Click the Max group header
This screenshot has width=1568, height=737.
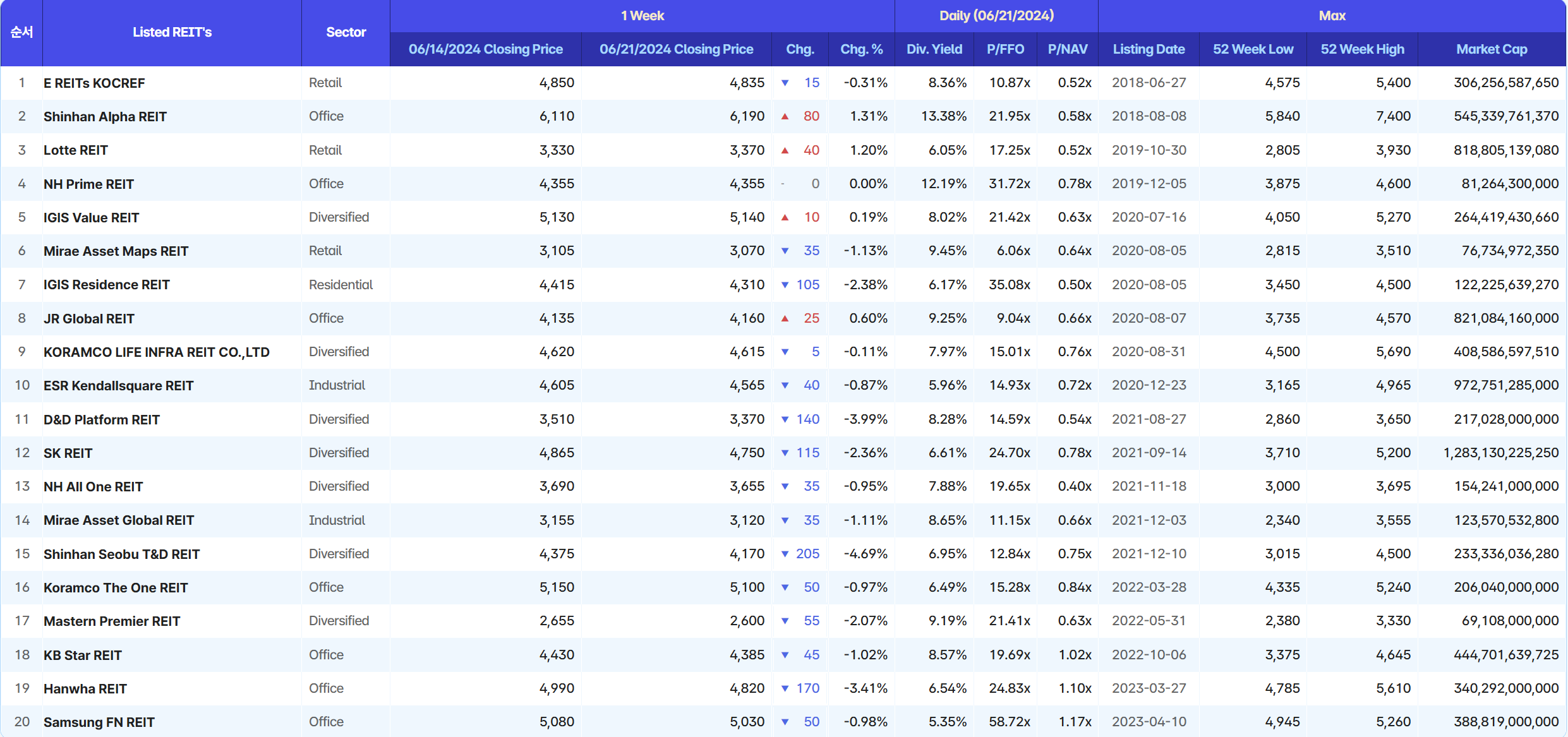click(1332, 16)
